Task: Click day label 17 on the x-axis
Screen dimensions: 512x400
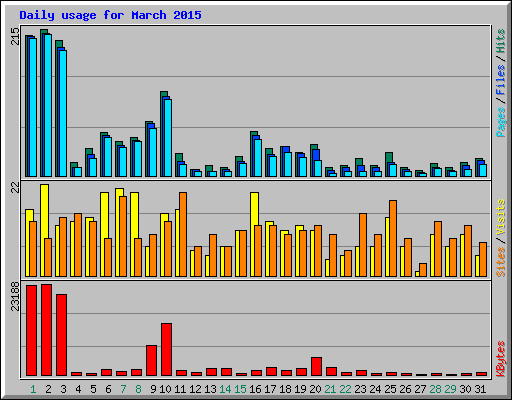Action: [x=270, y=389]
